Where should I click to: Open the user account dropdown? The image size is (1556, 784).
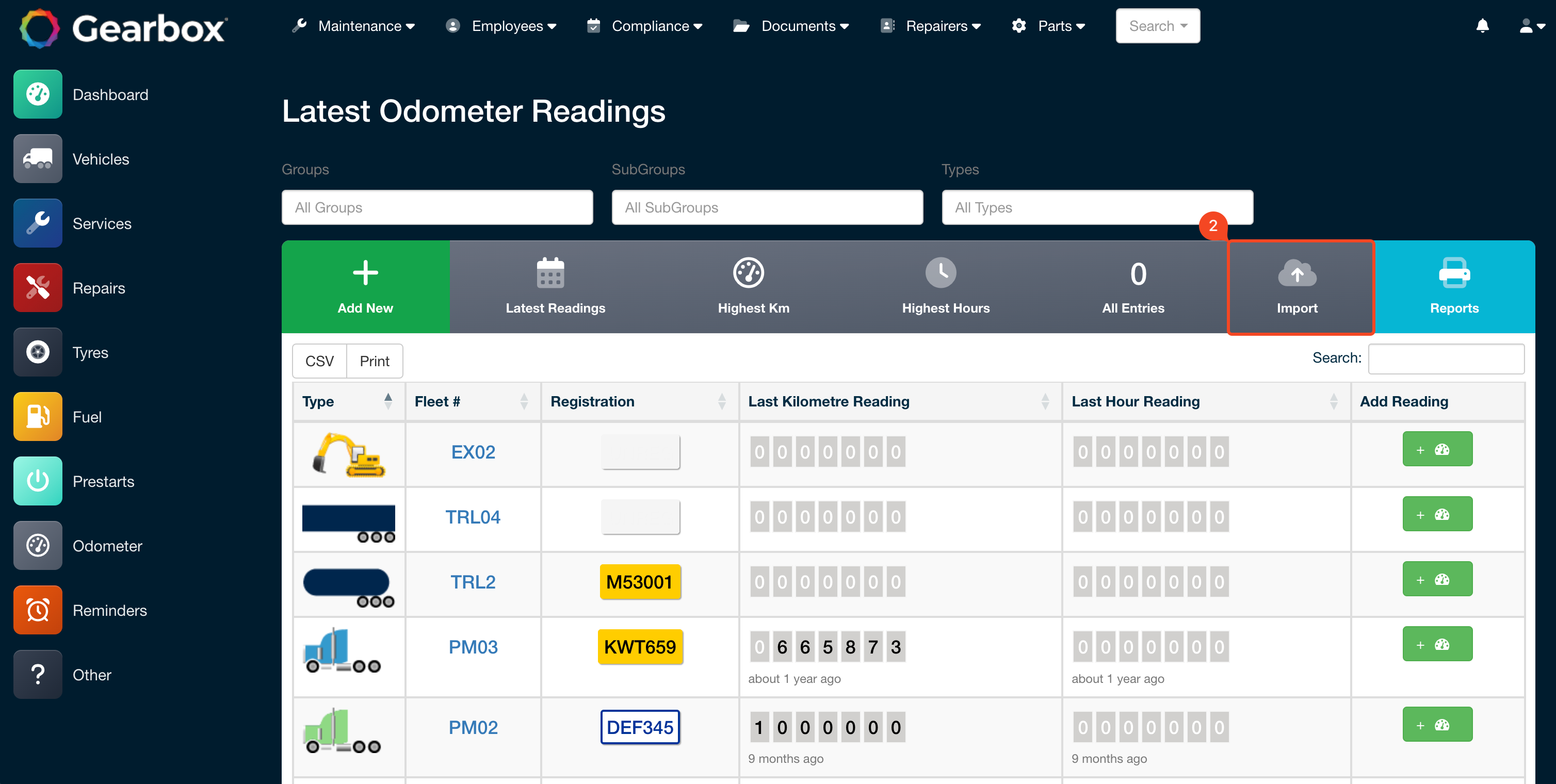click(x=1532, y=26)
